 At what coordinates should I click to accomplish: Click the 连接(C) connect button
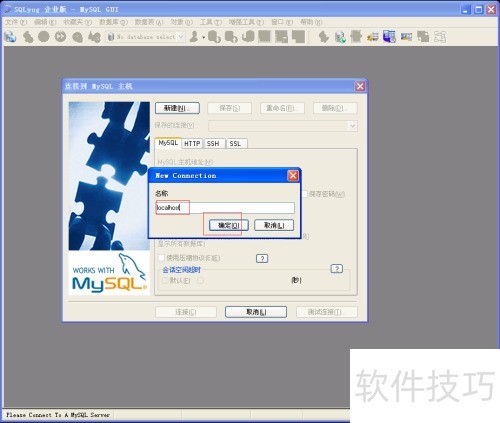pos(186,312)
